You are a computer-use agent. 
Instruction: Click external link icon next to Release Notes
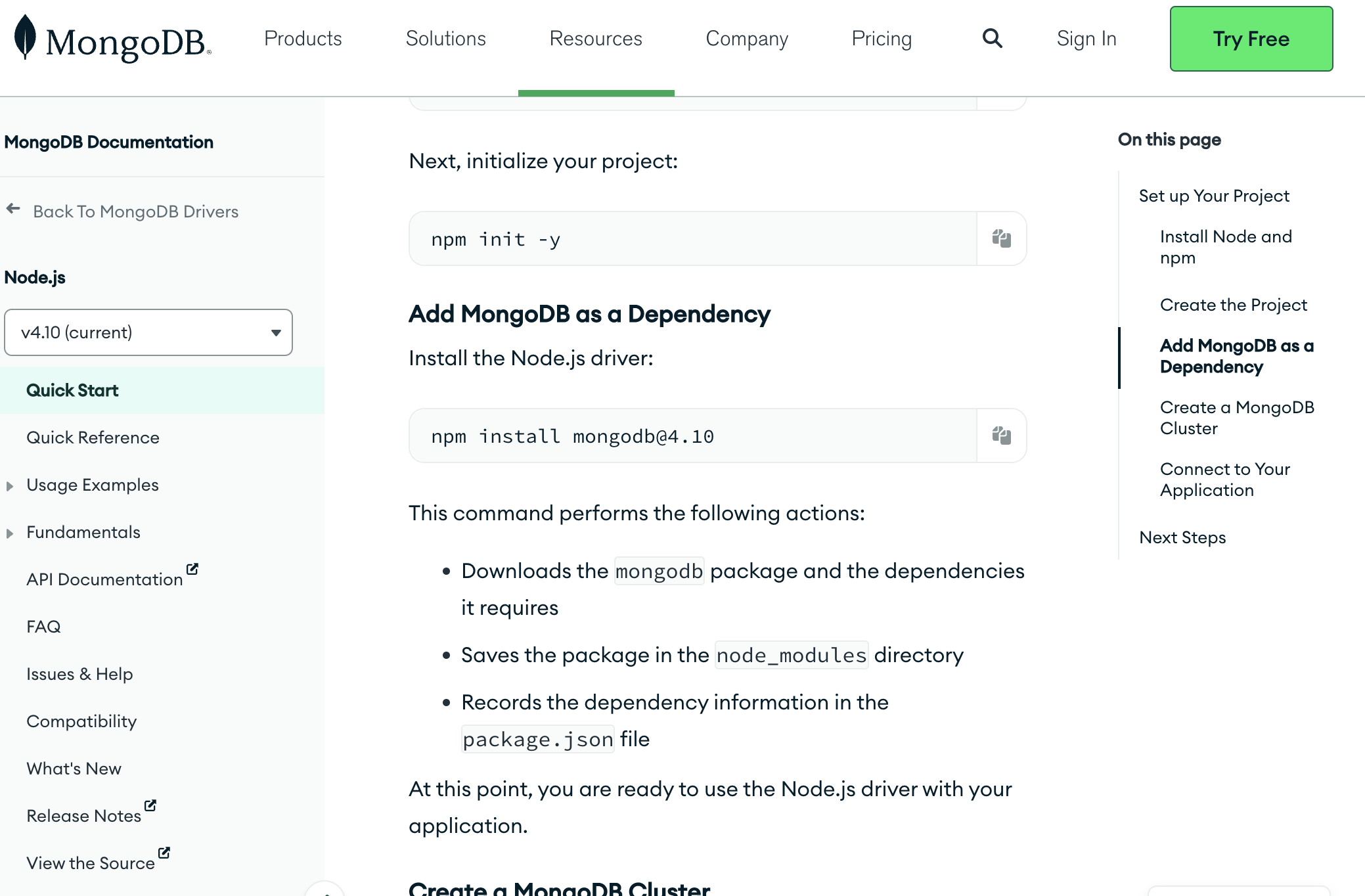click(150, 805)
